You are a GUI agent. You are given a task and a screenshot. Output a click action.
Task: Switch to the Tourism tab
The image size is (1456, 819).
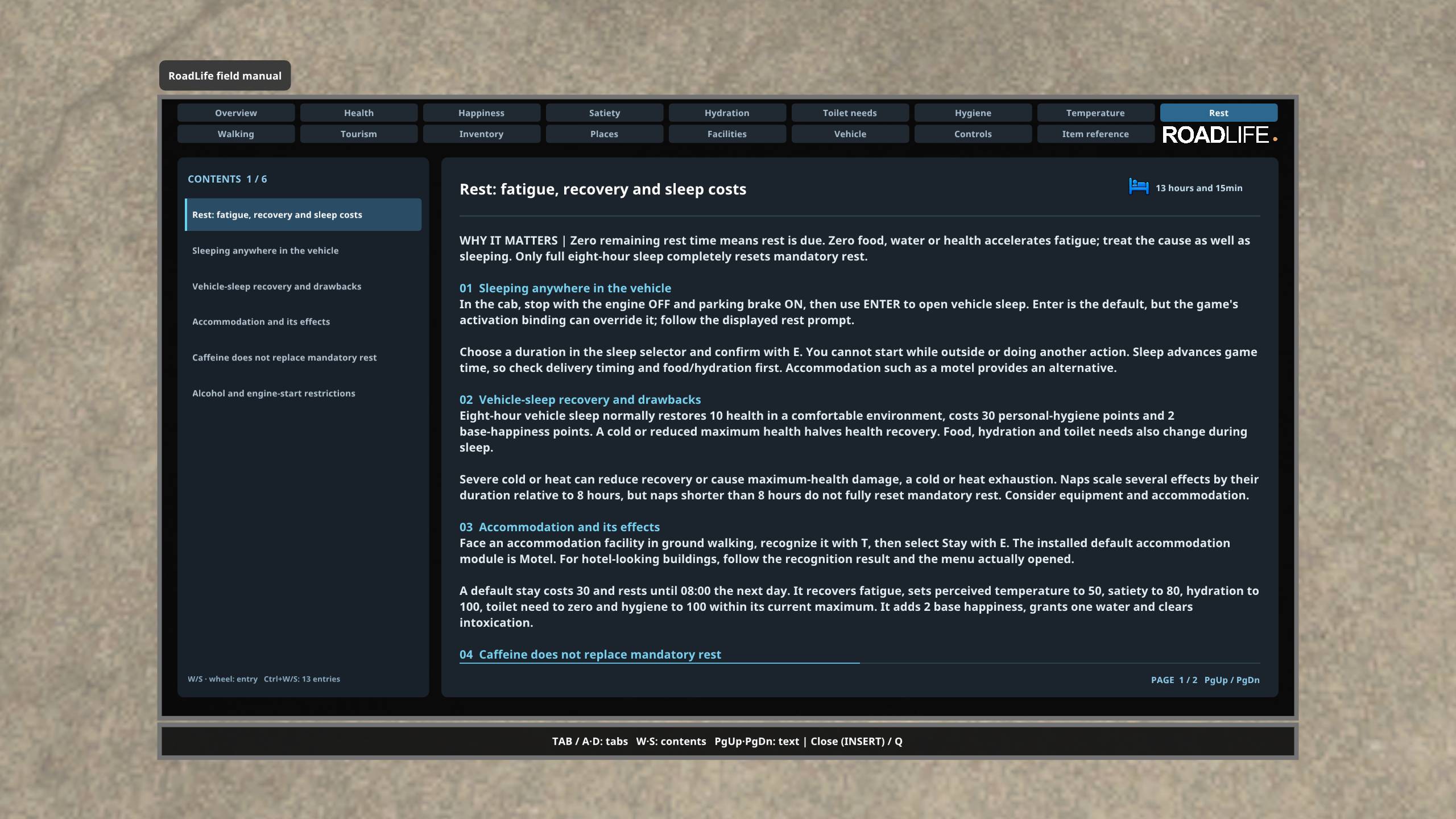(x=359, y=134)
